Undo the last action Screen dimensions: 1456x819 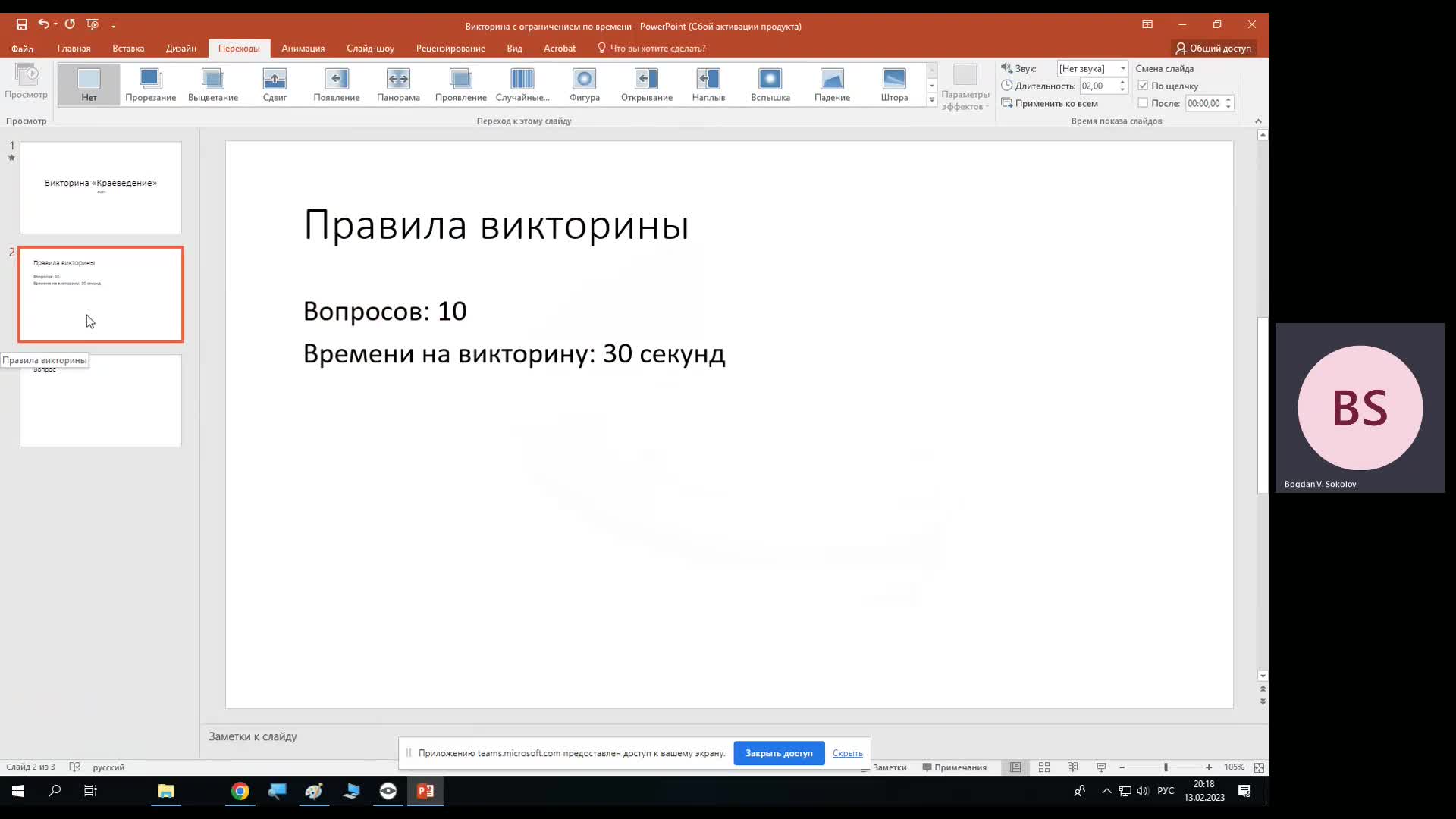pyautogui.click(x=43, y=24)
